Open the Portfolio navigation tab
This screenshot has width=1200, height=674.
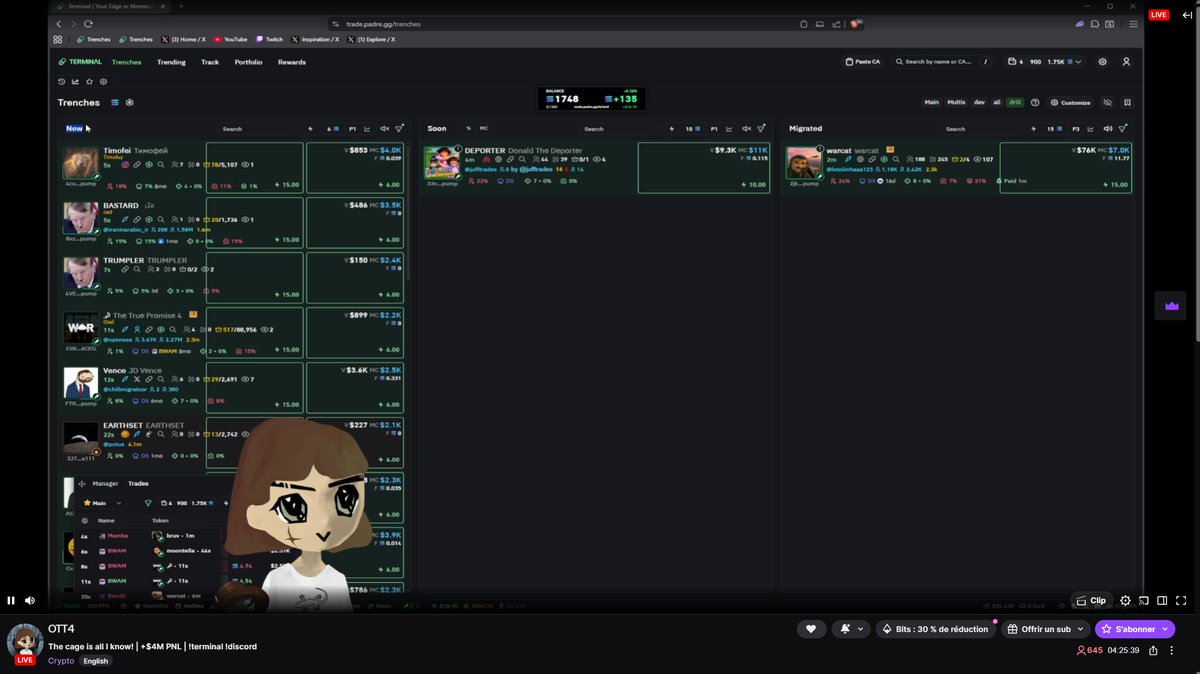tap(248, 62)
